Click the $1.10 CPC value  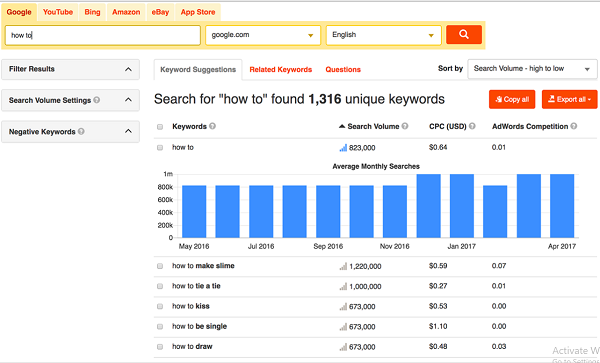(438, 327)
